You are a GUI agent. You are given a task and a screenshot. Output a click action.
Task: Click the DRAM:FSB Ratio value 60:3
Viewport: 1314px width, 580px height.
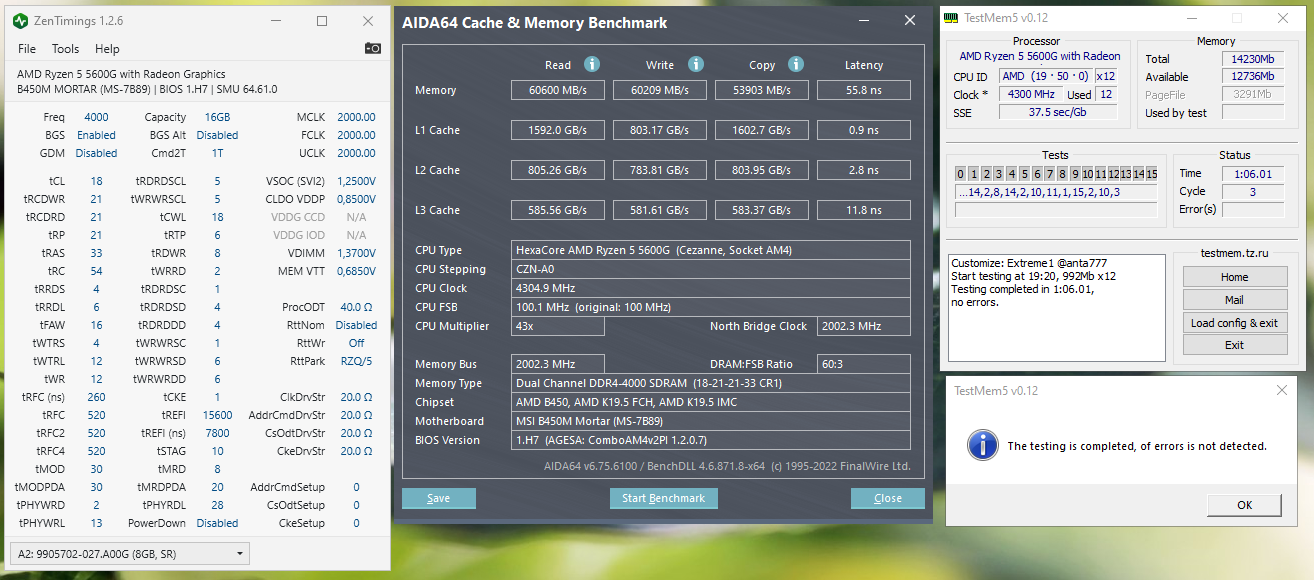point(864,364)
